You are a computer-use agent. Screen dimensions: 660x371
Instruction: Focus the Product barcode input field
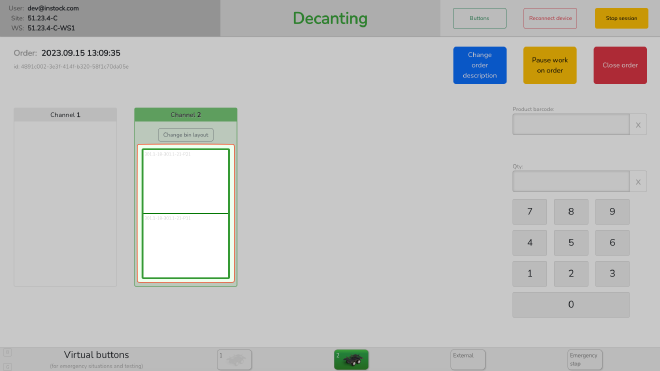point(571,124)
